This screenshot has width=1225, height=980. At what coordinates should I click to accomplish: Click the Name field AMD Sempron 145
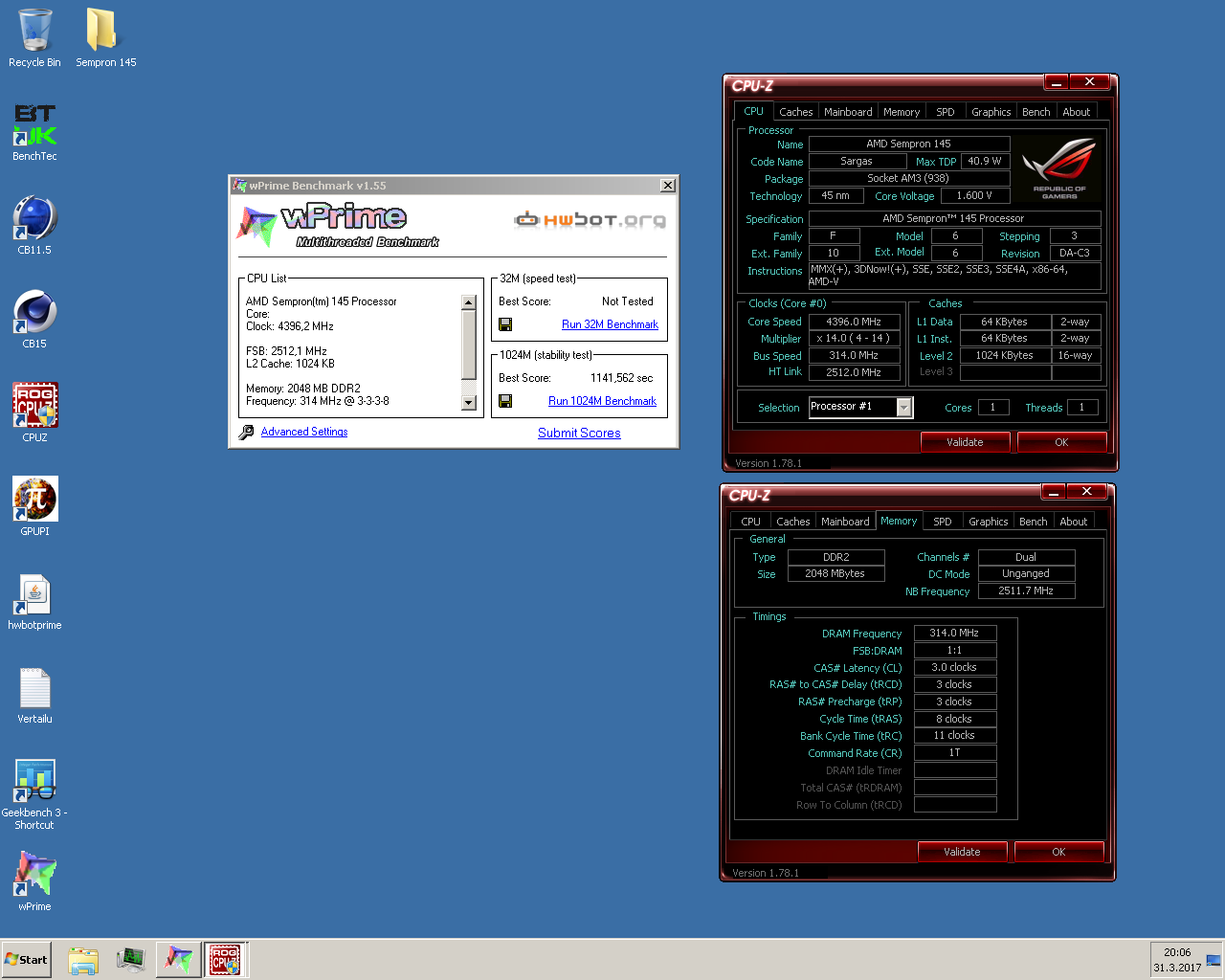(909, 144)
